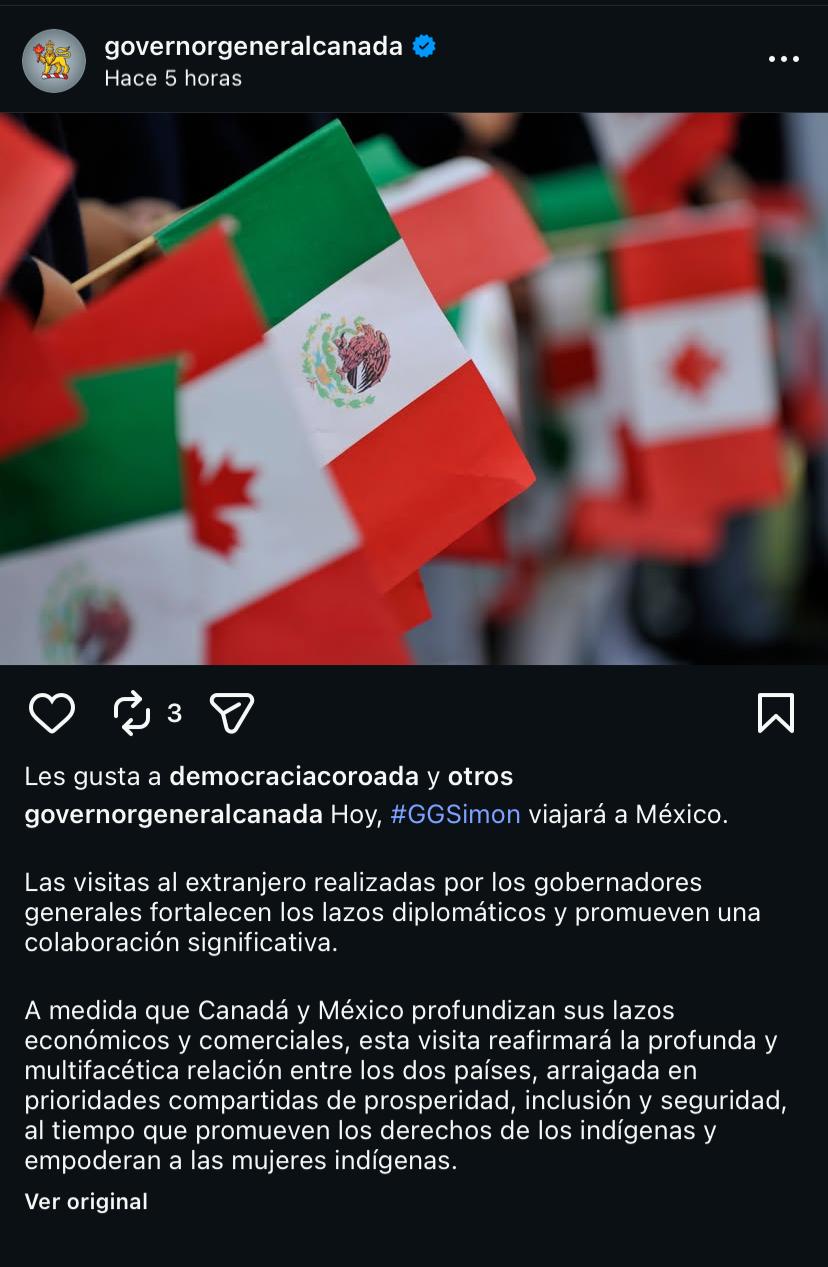Tap the blue verified badge
Viewport: 828px width, 1267px height.
coord(424,46)
